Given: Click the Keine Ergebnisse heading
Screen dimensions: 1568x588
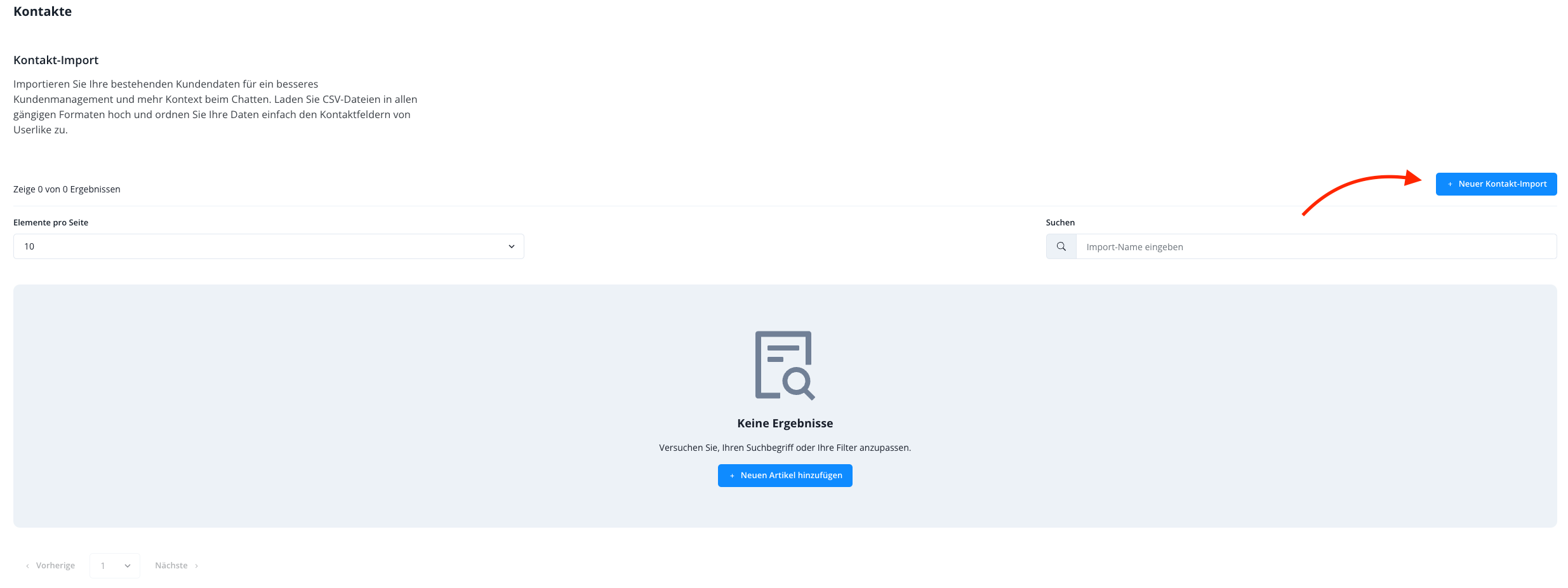Looking at the screenshot, I should [x=785, y=424].
